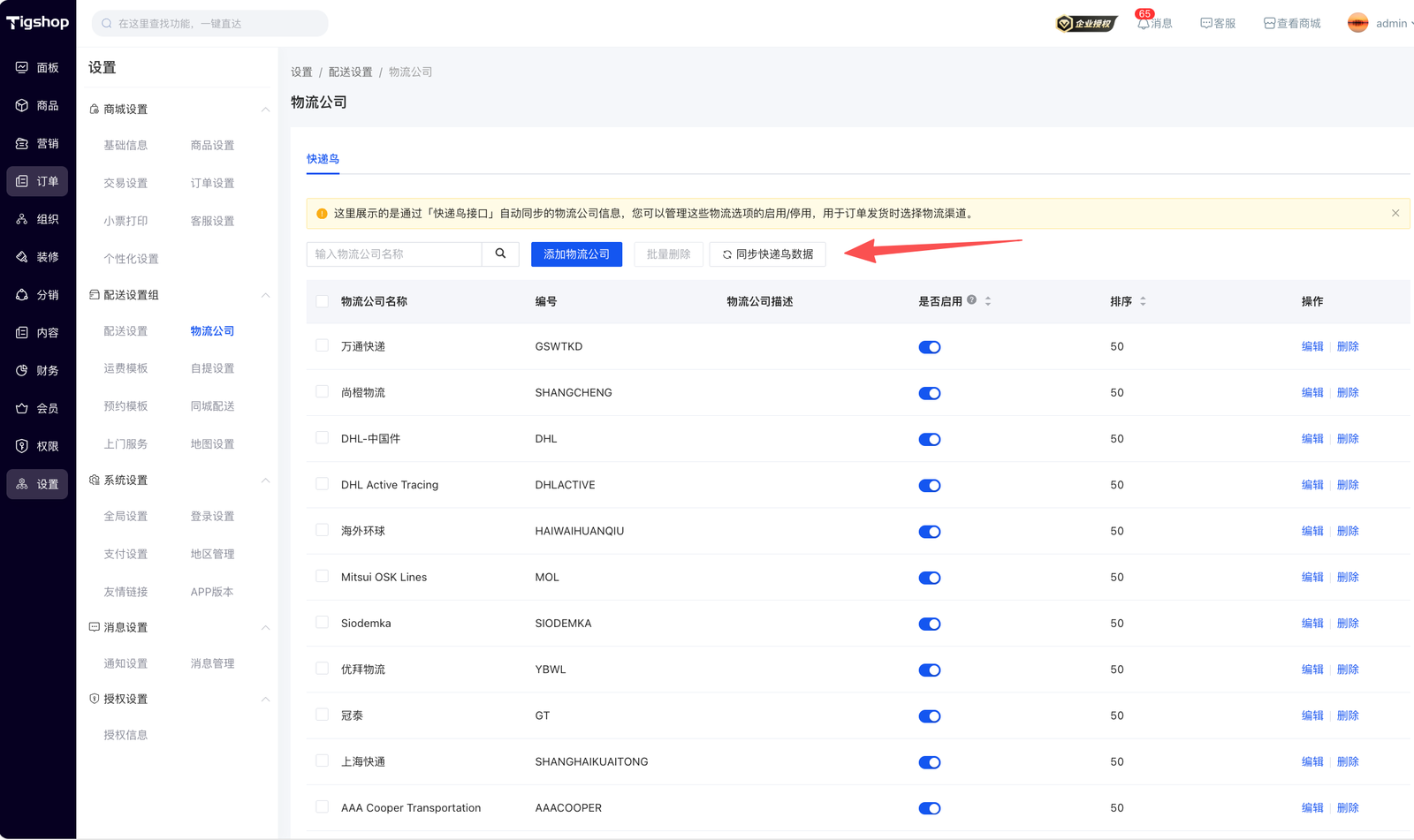1414x840 pixels.
Task: Toggle off the DHL Active Tracing switch
Action: pos(929,486)
